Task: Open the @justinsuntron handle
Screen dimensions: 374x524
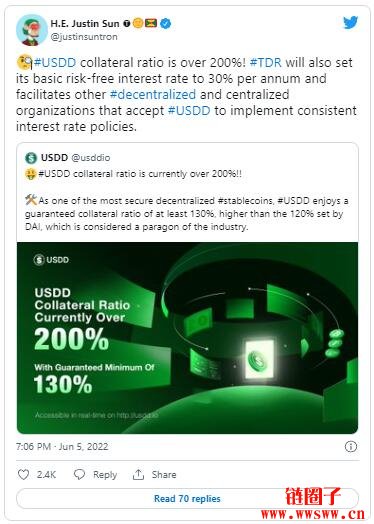Action: 84,36
